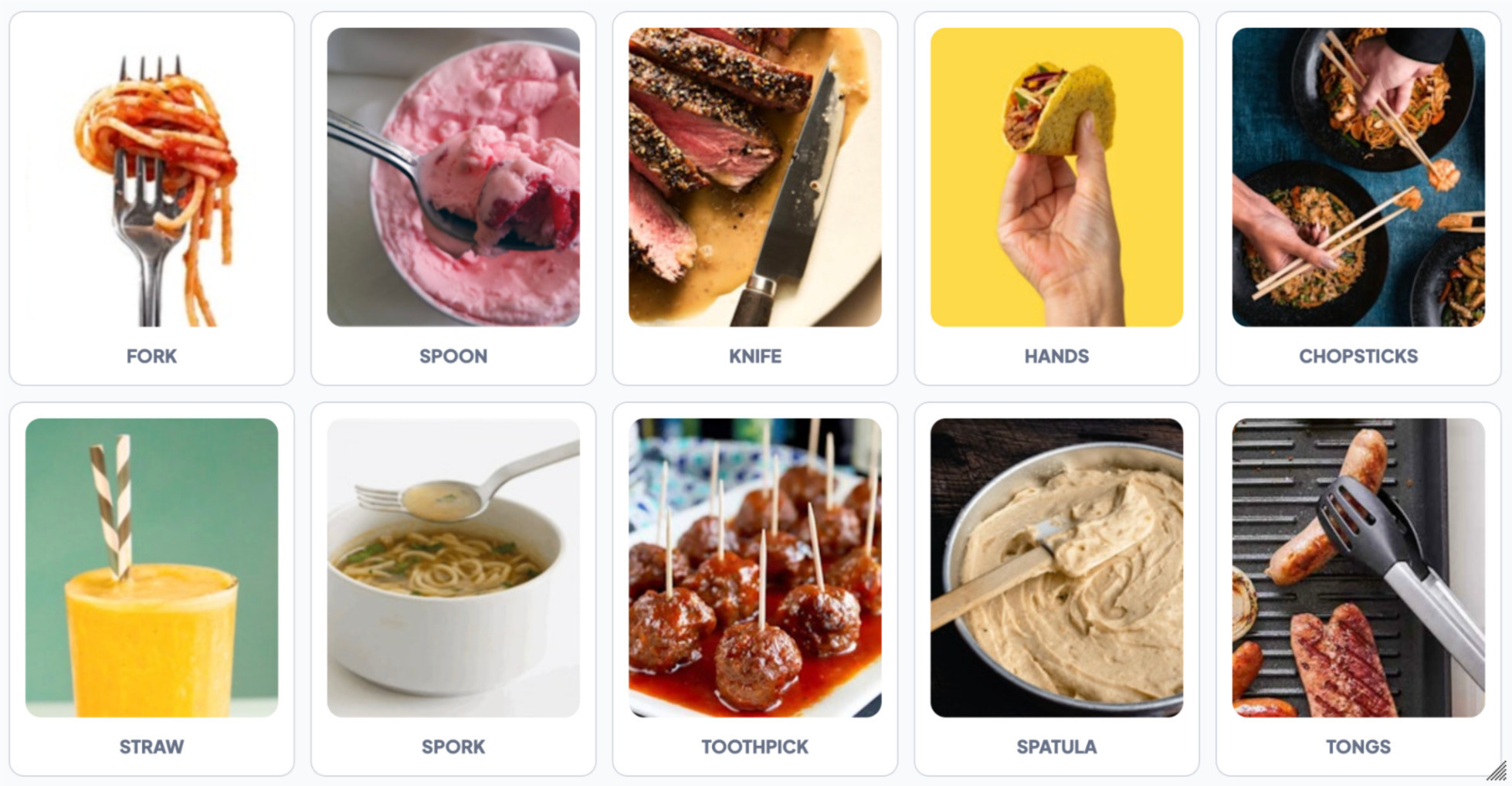
Task: Click the SPORK label text
Action: pos(453,747)
